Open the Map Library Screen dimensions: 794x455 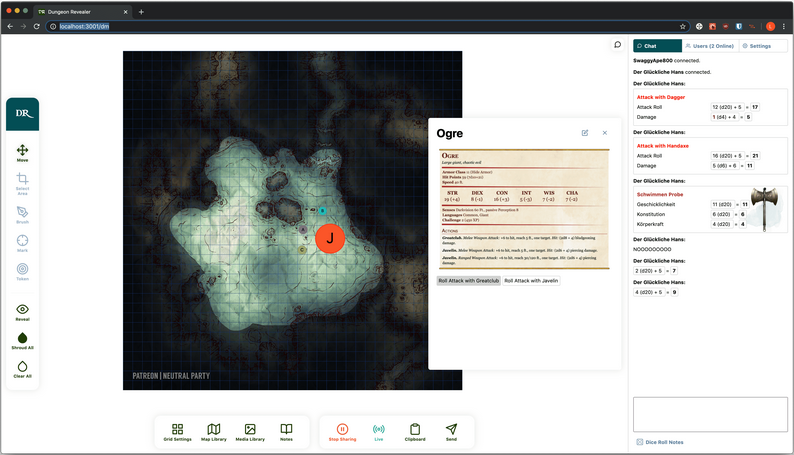pos(214,431)
